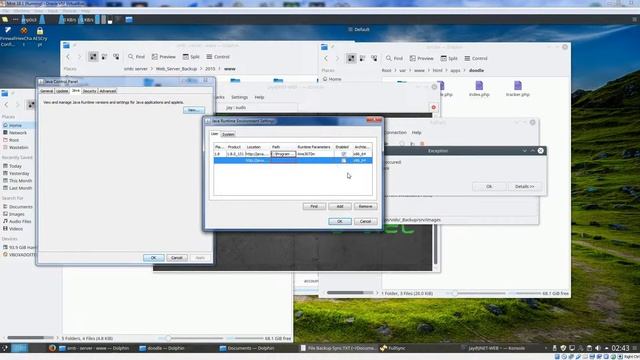Switch doodle Dolphin window to icons view
The width and height of the screenshot is (640, 360).
click(351, 58)
